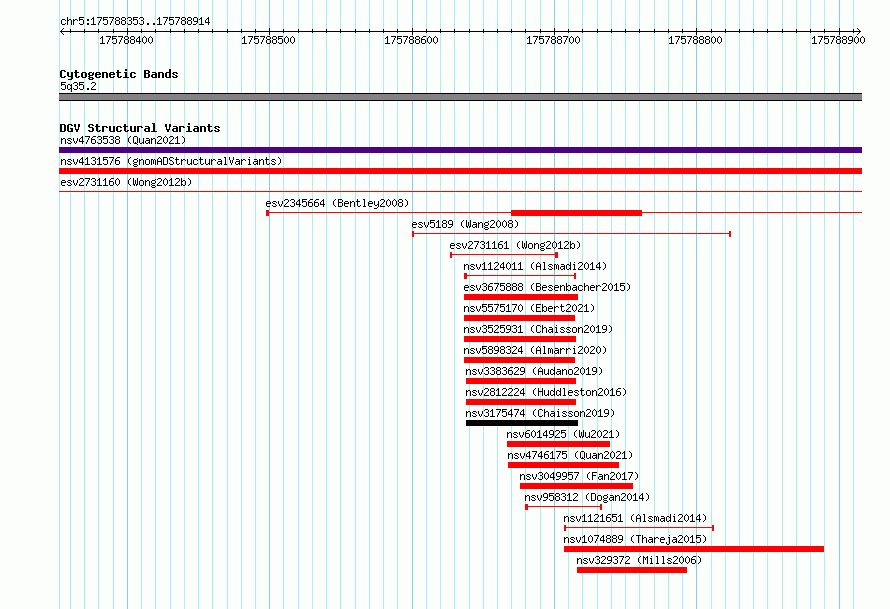Click ruler position 175788500
Screen dimensions: 890x609
point(268,40)
